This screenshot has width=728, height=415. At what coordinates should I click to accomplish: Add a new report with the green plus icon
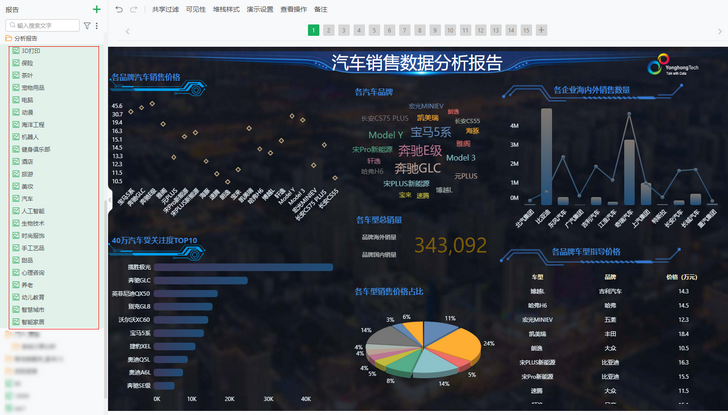97,9
